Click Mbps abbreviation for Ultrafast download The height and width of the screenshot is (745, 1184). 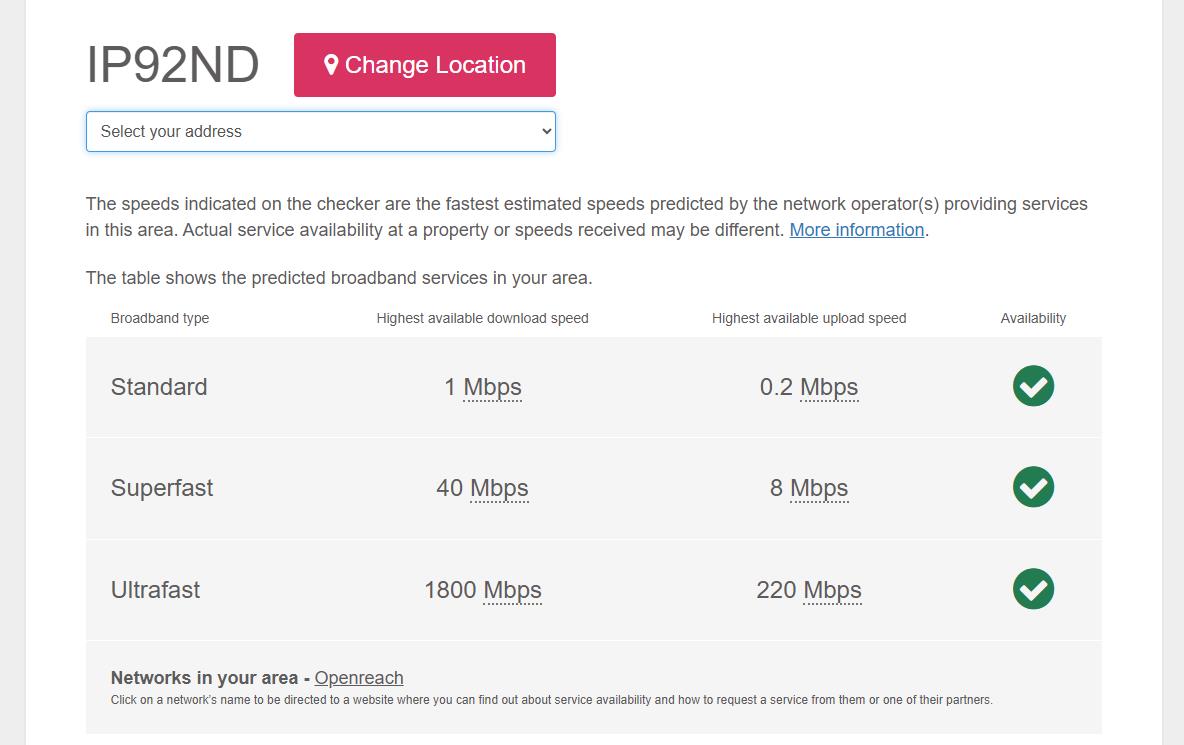[x=512, y=590]
